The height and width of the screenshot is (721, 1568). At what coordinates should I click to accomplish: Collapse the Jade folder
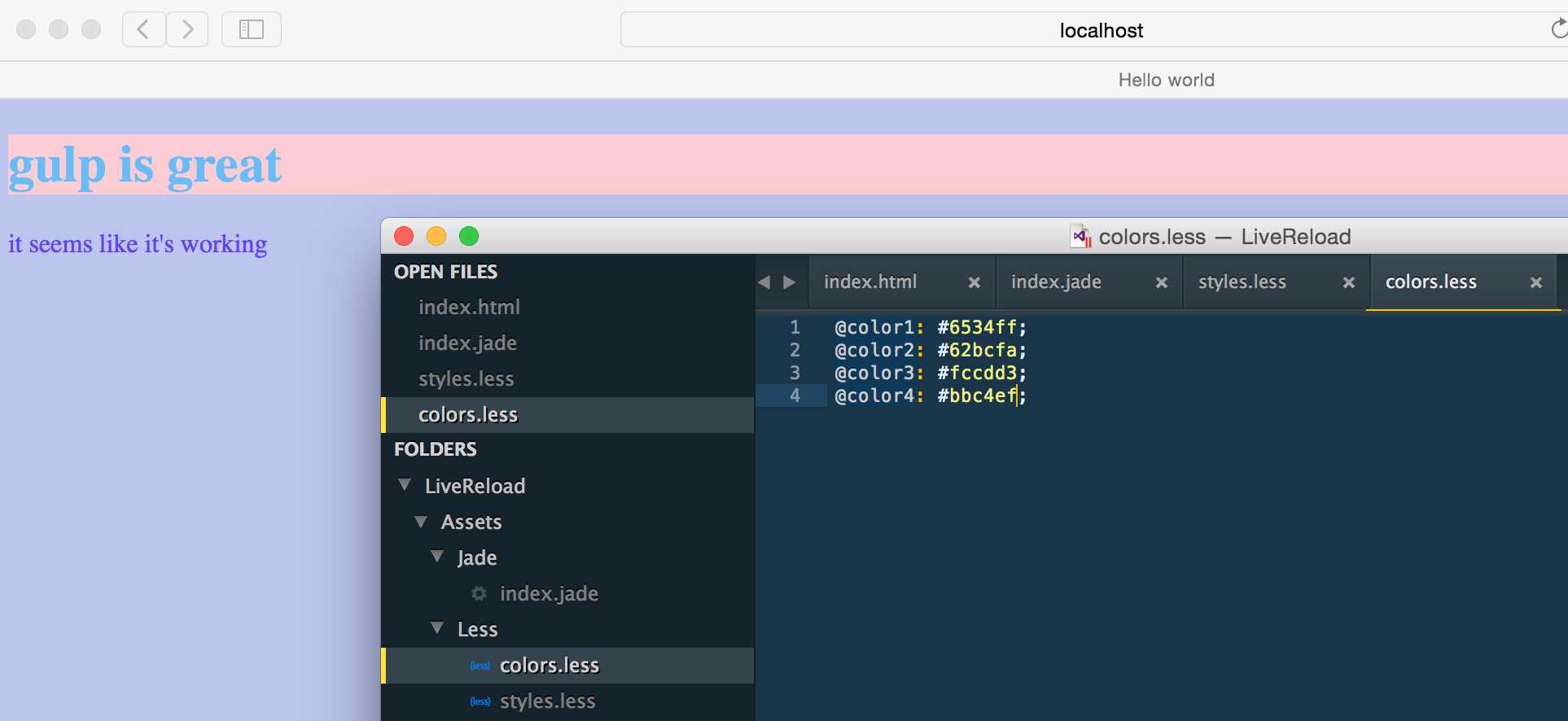[x=437, y=557]
